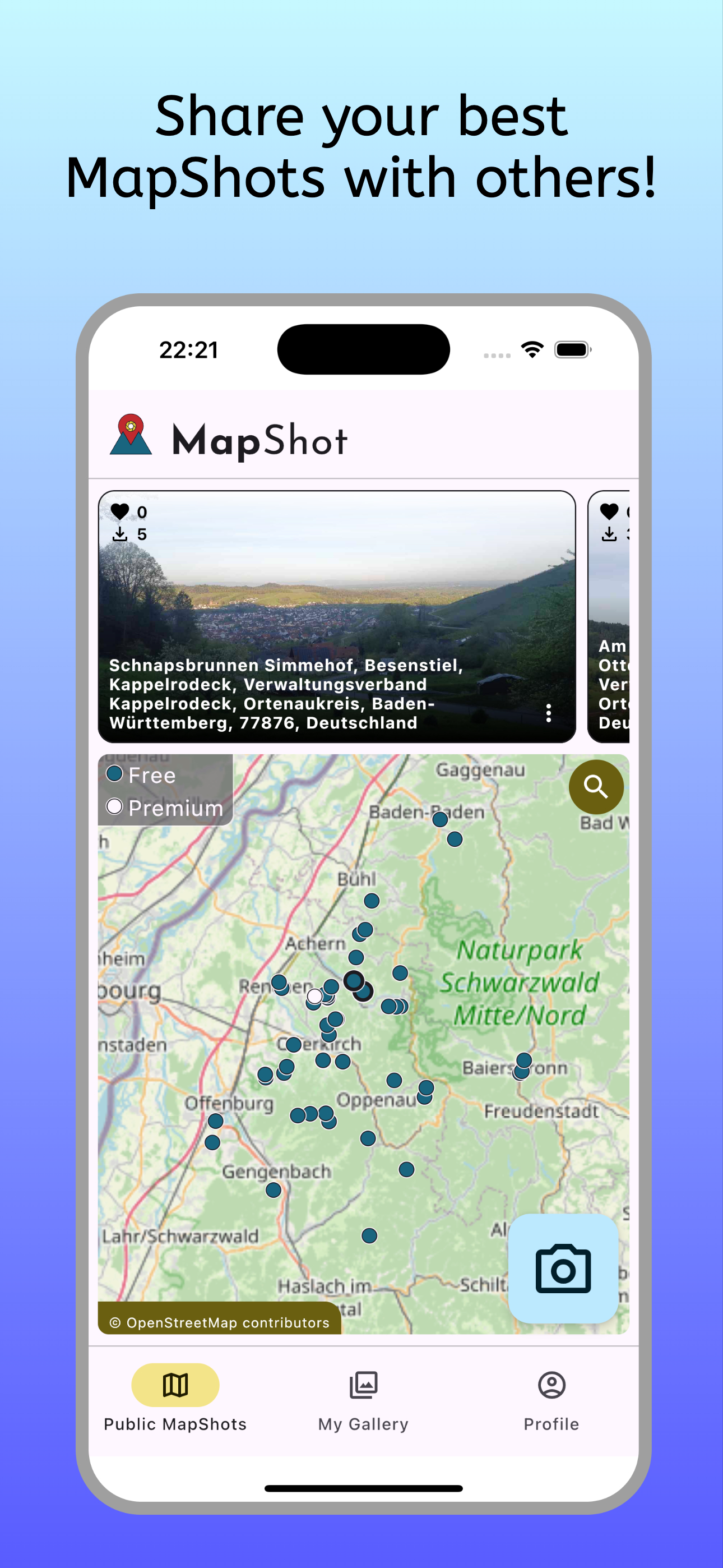Tap the download icon on Schnapsbrunnen card
Image resolution: width=723 pixels, height=1568 pixels.
pos(120,534)
